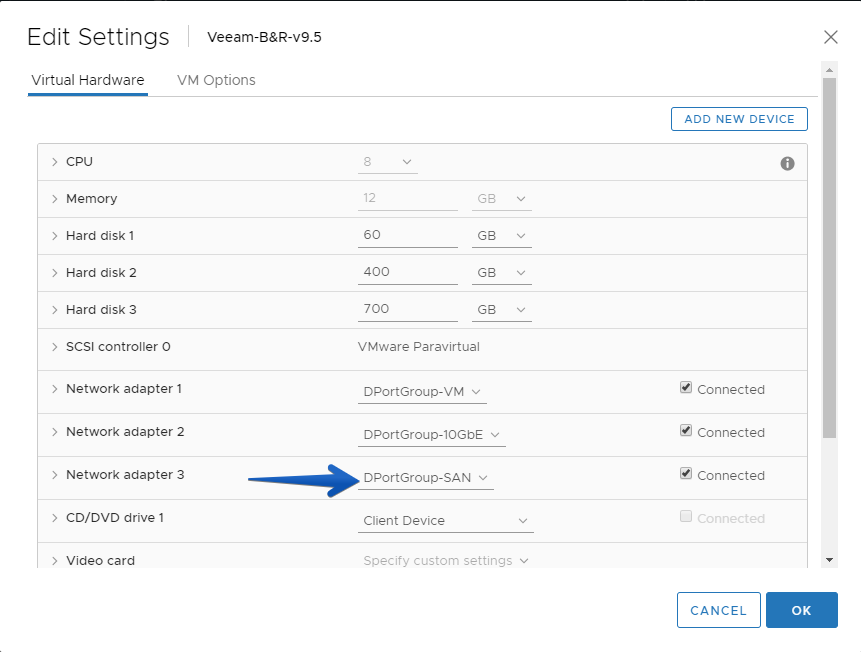Click the vertical scrollbar thumb

[829, 258]
